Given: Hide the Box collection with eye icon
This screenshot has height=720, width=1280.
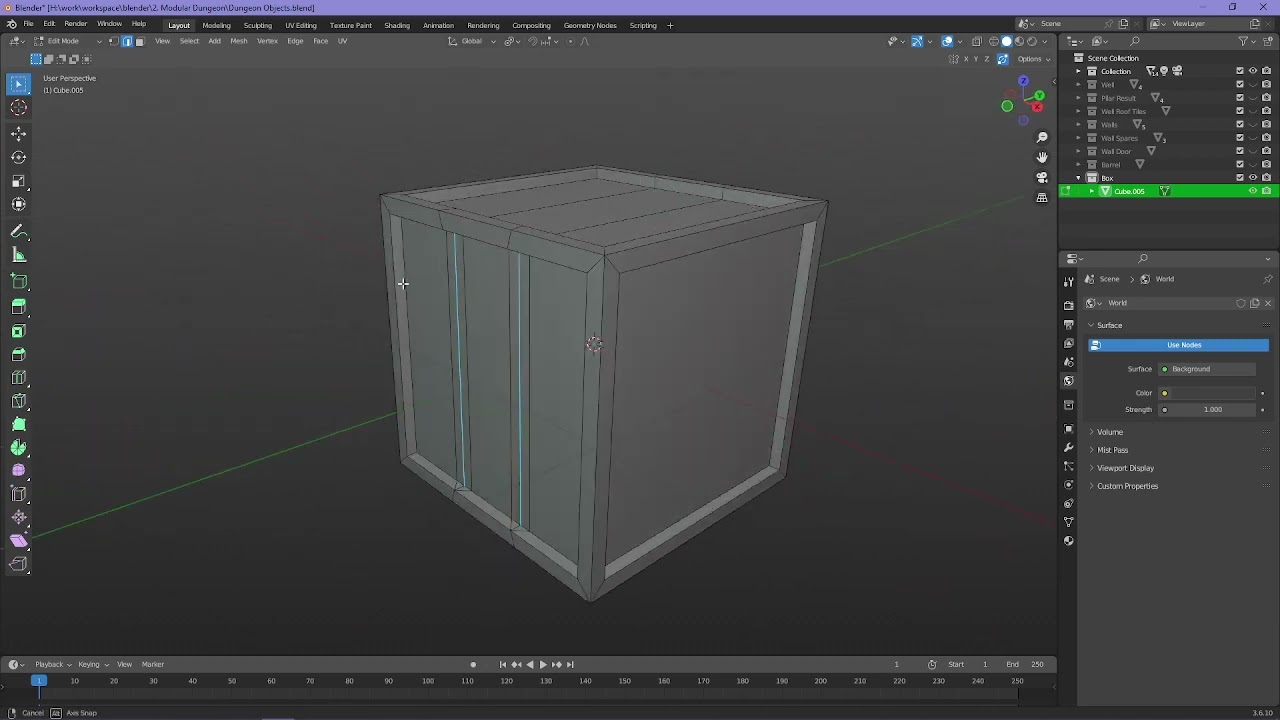Looking at the screenshot, I should point(1253,178).
